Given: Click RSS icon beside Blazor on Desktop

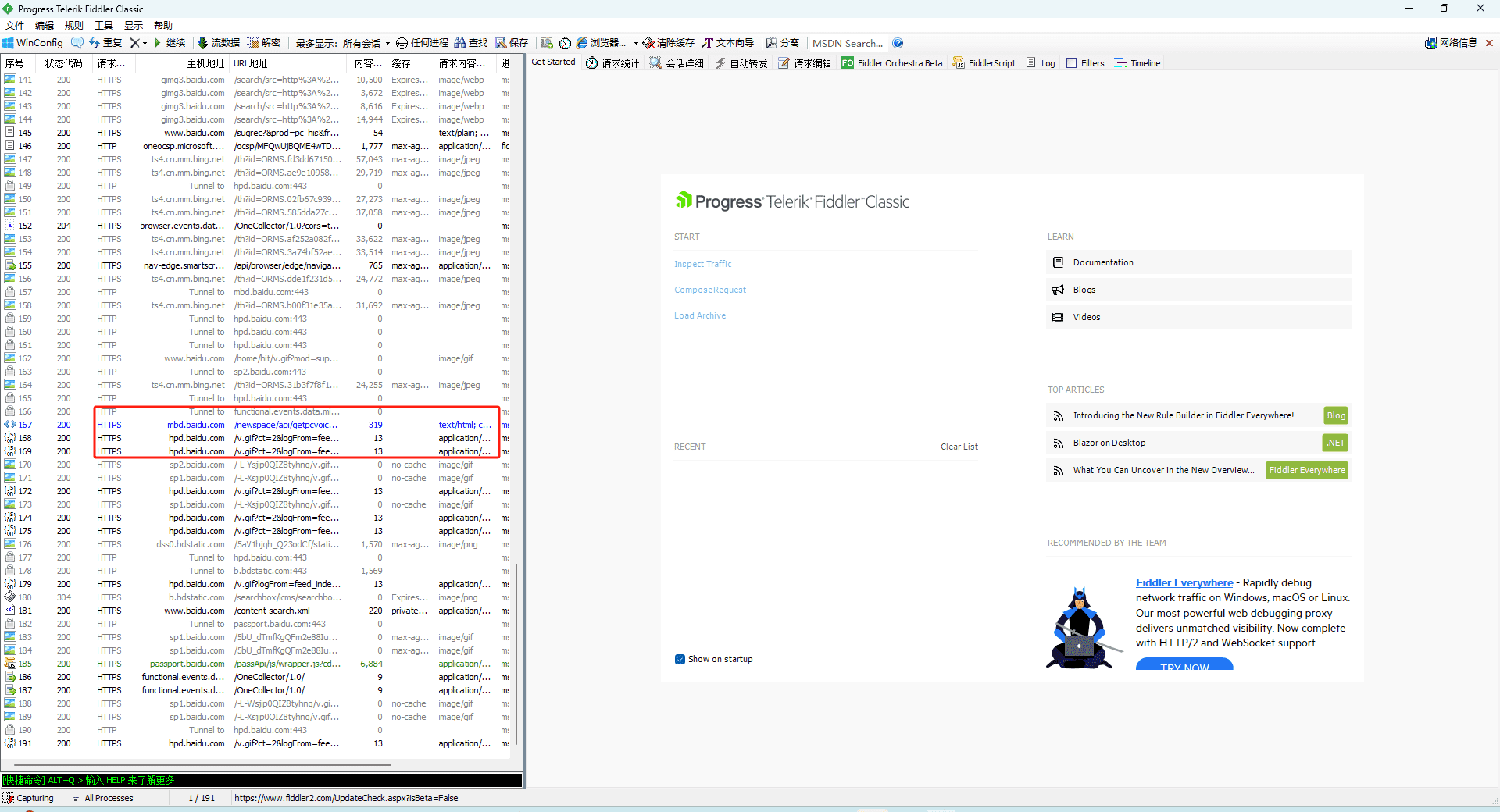Looking at the screenshot, I should (x=1058, y=443).
